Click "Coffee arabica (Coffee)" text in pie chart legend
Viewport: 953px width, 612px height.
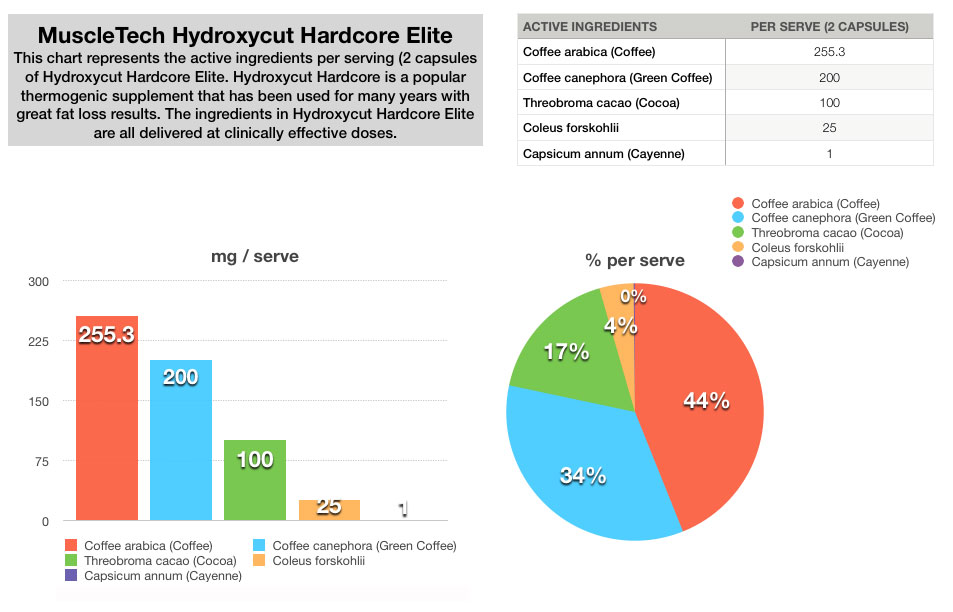[816, 204]
